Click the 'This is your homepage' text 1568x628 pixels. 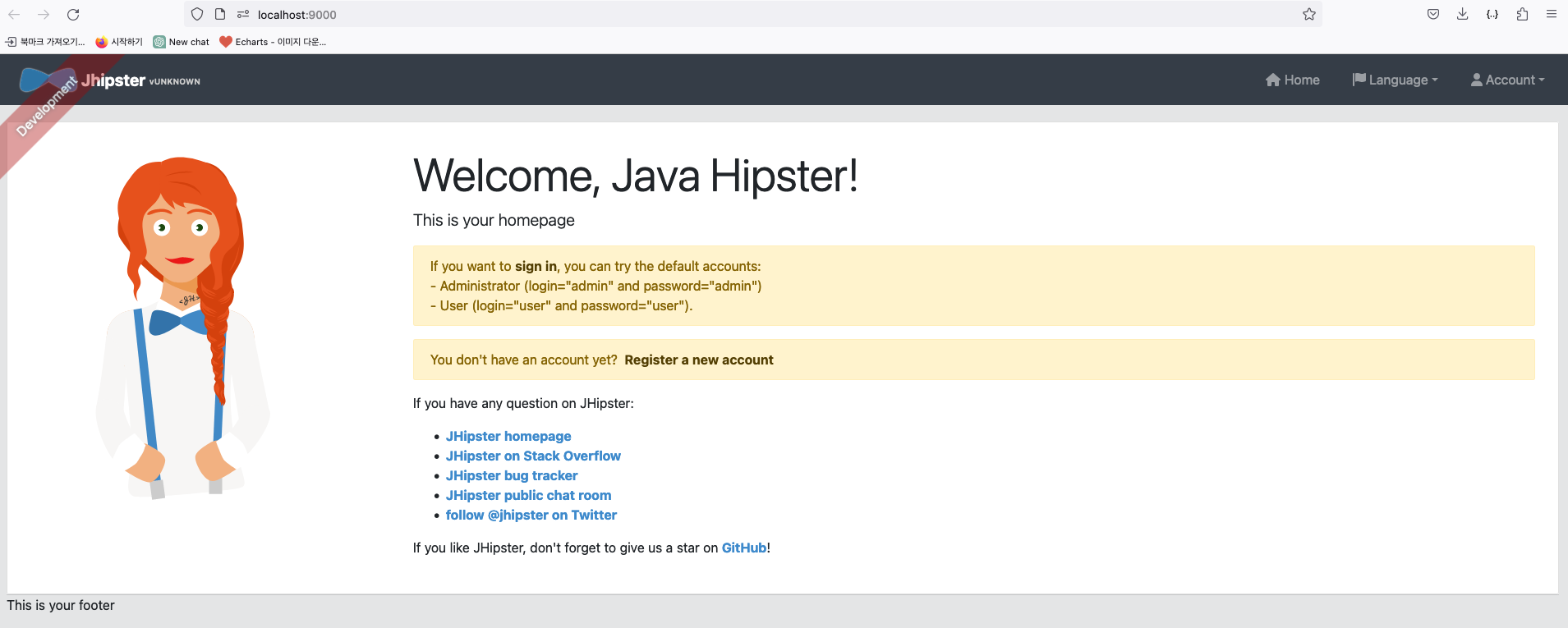494,220
